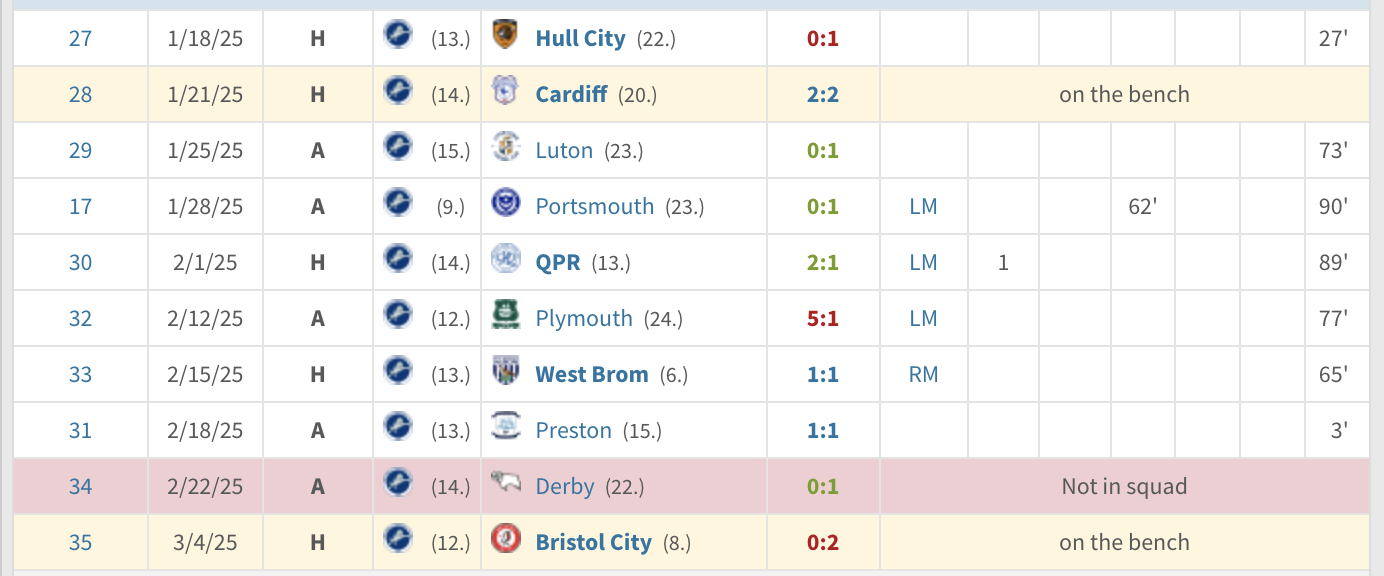The height and width of the screenshot is (576, 1384).
Task: Click the Portsmouth club crest icon
Action: [x=505, y=204]
